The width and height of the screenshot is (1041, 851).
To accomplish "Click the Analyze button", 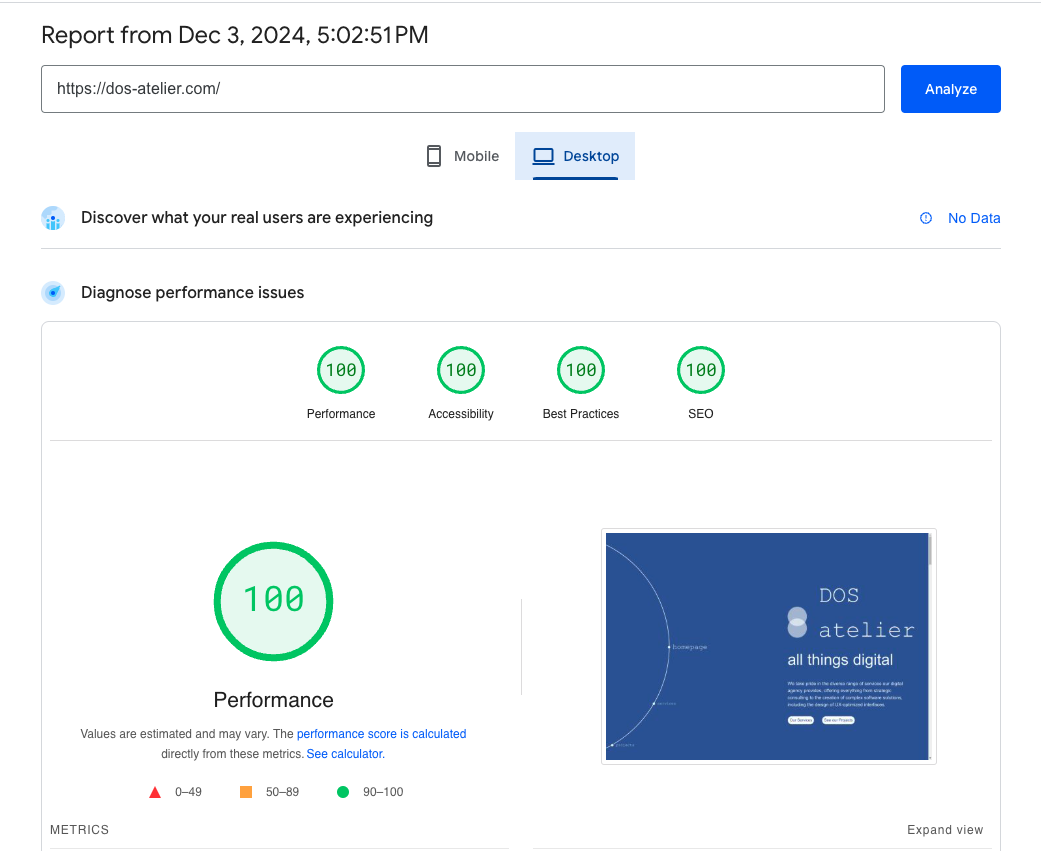I will tap(950, 89).
